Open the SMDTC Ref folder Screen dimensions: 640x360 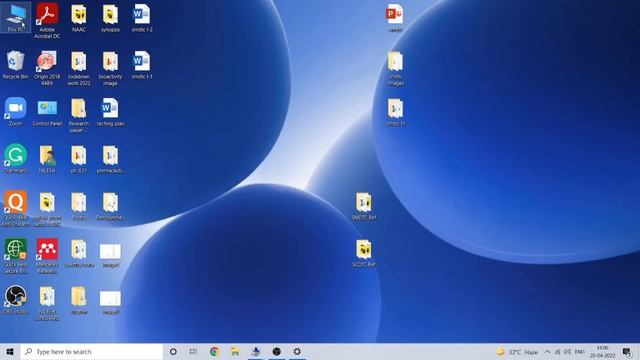[x=364, y=206]
